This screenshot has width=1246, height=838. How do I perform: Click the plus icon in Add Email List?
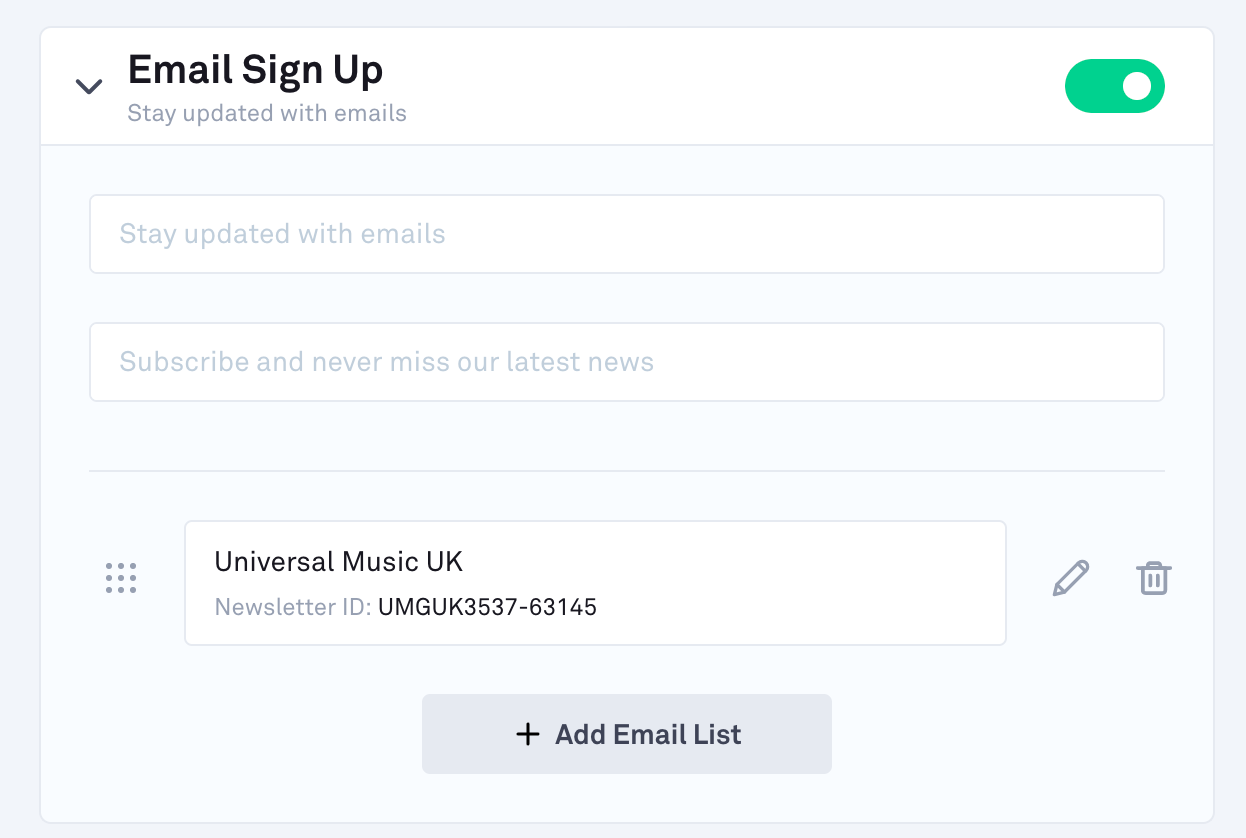[x=527, y=735]
